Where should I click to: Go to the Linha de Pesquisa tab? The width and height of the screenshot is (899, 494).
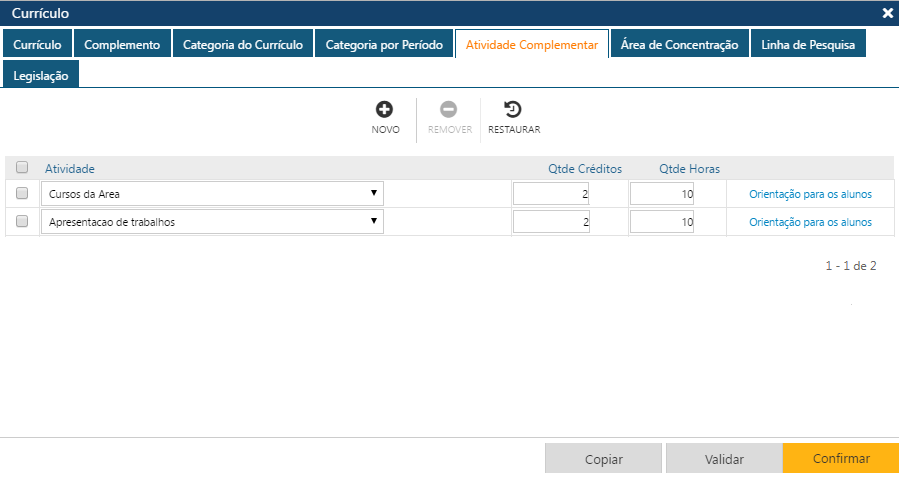[808, 45]
